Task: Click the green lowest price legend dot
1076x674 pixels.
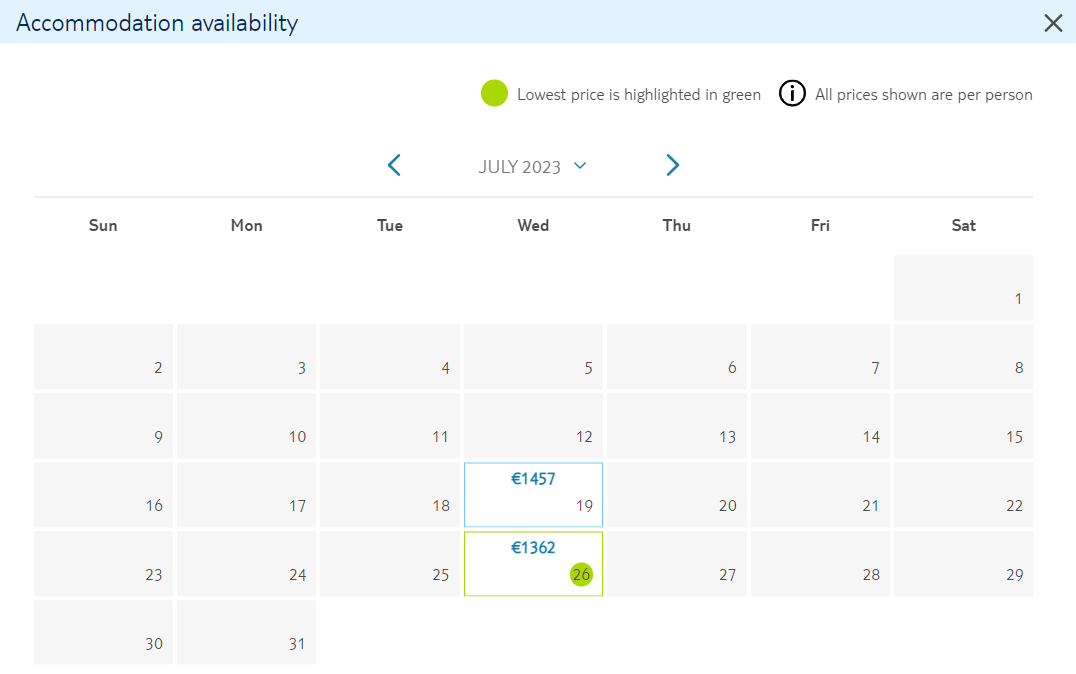Action: [494, 93]
